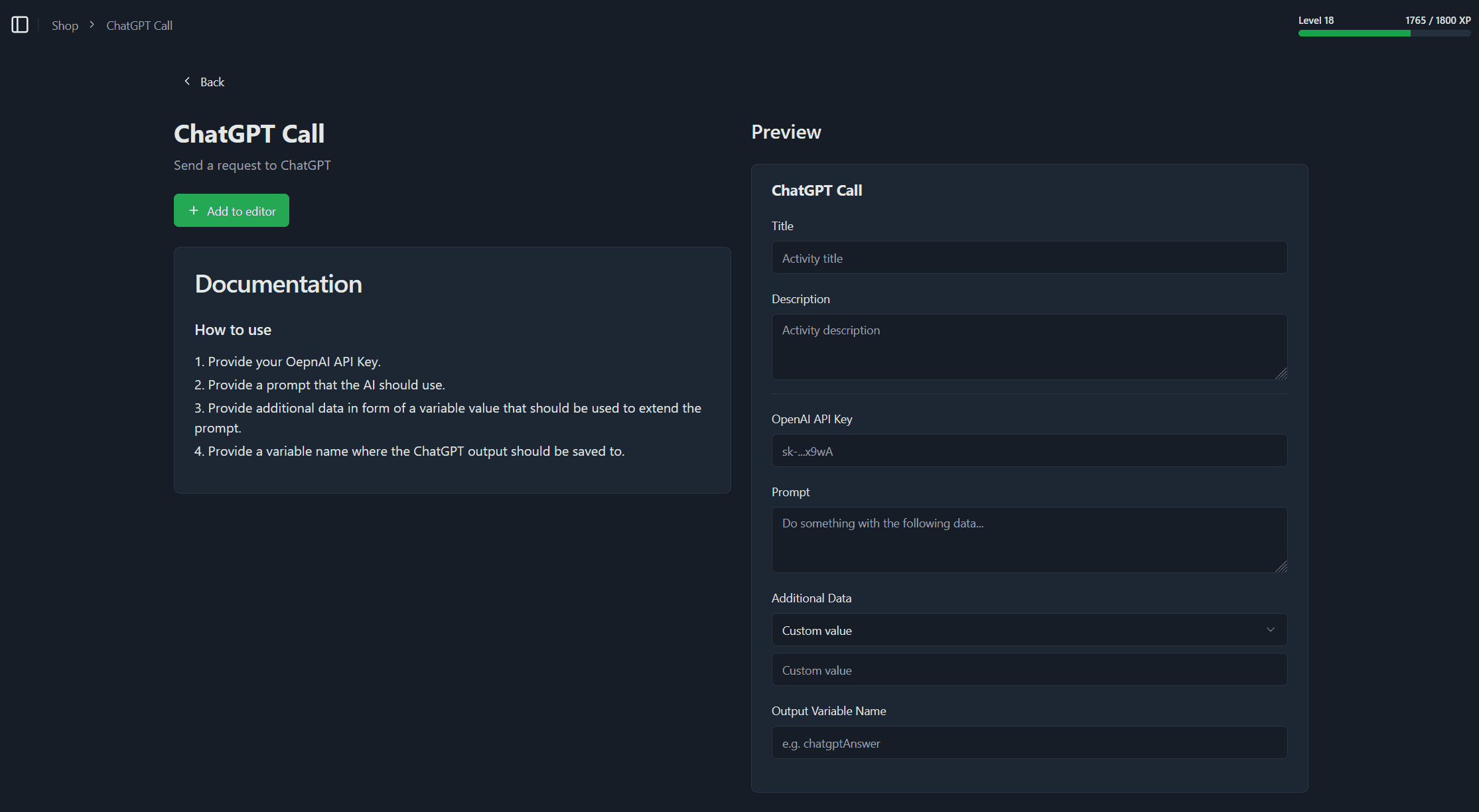Click the breadcrumb separator chevron icon
Screen dimensions: 1479x812
(x=92, y=25)
